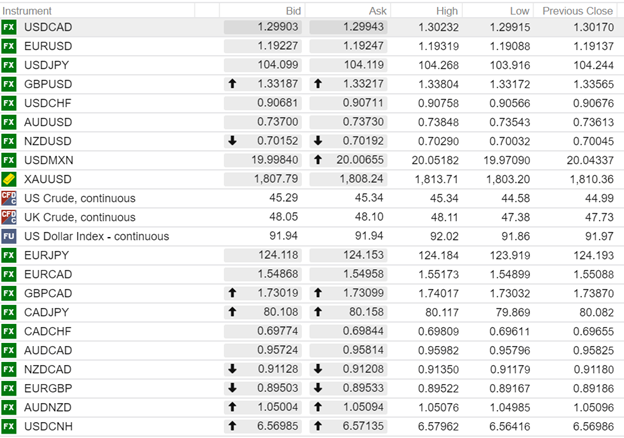
Task: Sort by the Instrument column header
Action: click(x=28, y=9)
